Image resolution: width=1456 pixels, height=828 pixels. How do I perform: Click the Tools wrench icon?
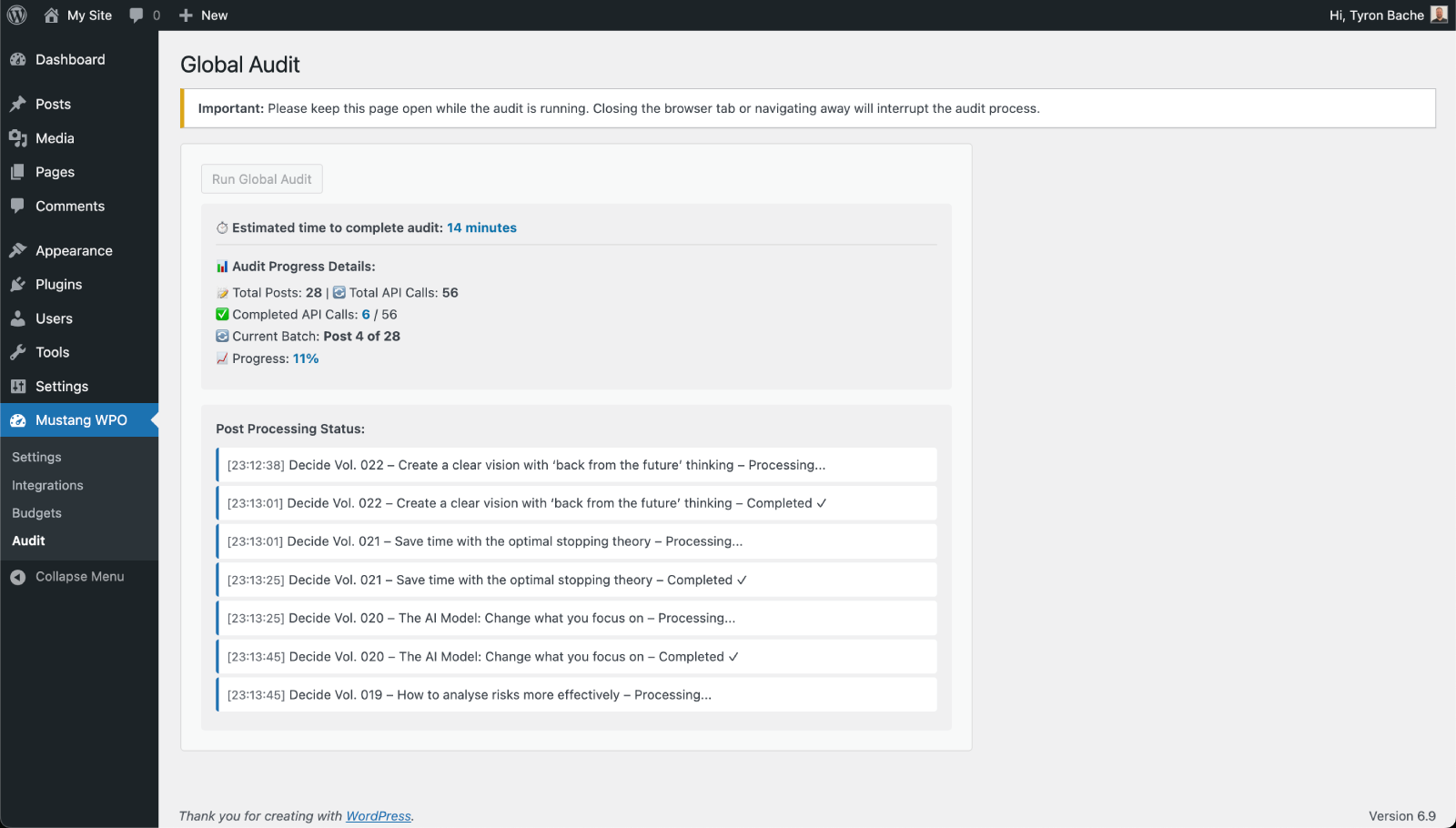20,352
